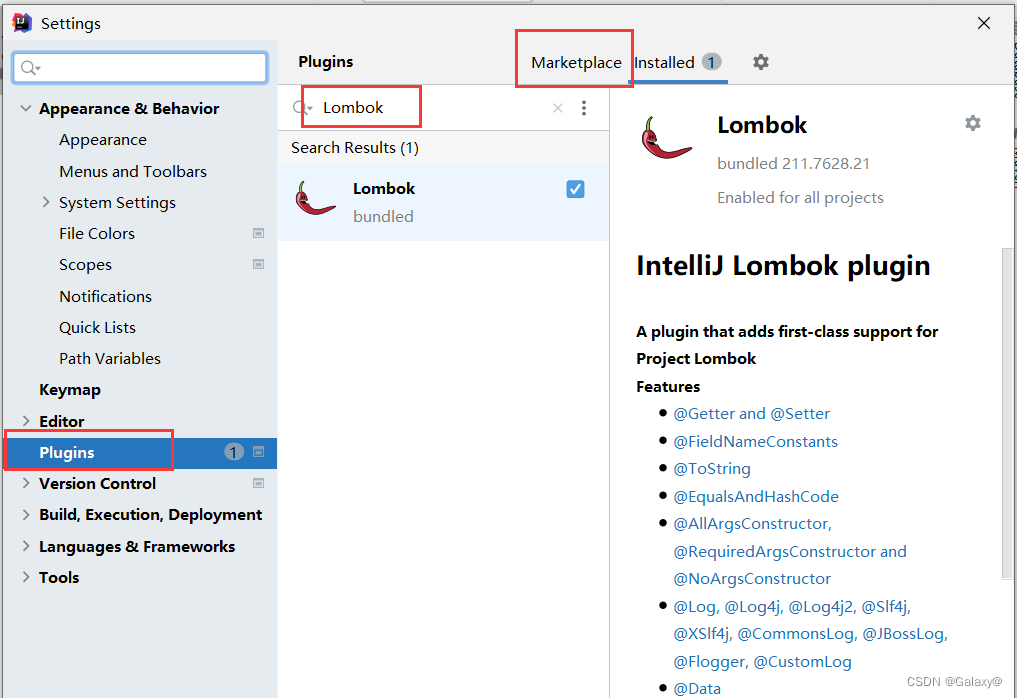Viewport: 1017px width, 698px height.
Task: Select Plugins in settings tree
Action: click(x=141, y=452)
